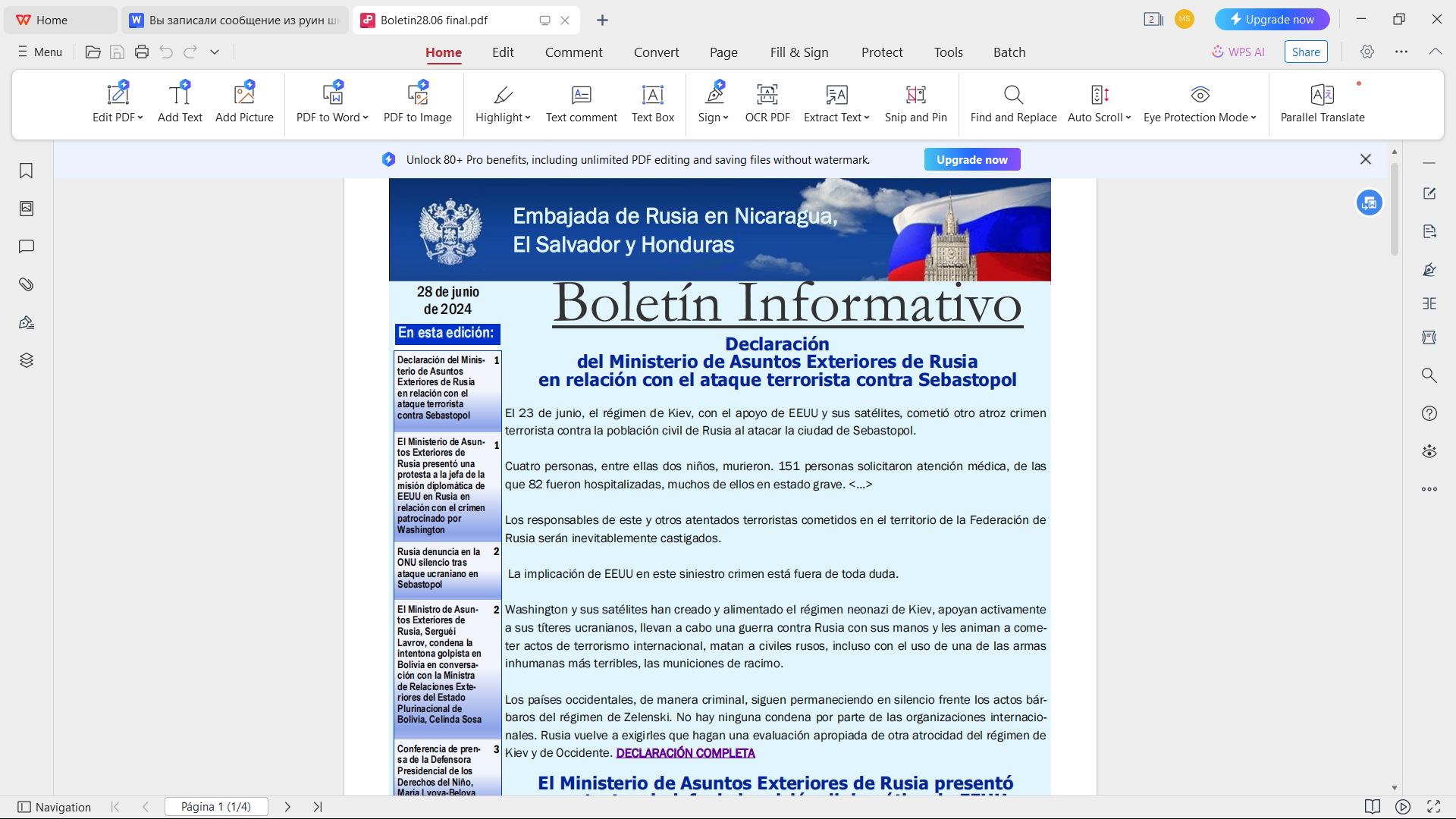Click the user account avatar

(x=1185, y=19)
